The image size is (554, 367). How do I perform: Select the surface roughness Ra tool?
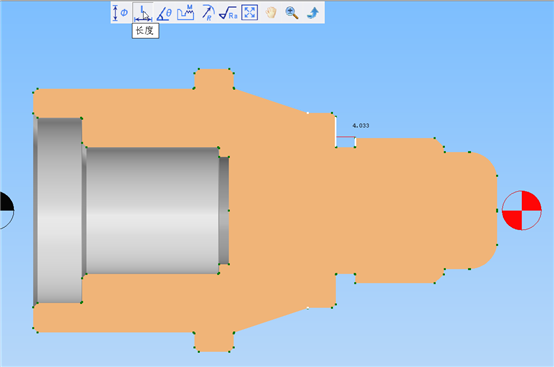[x=228, y=13]
